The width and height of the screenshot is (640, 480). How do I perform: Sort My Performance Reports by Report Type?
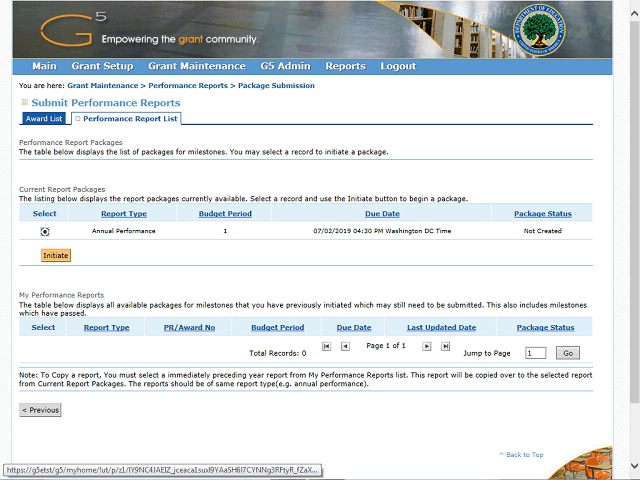pos(107,327)
